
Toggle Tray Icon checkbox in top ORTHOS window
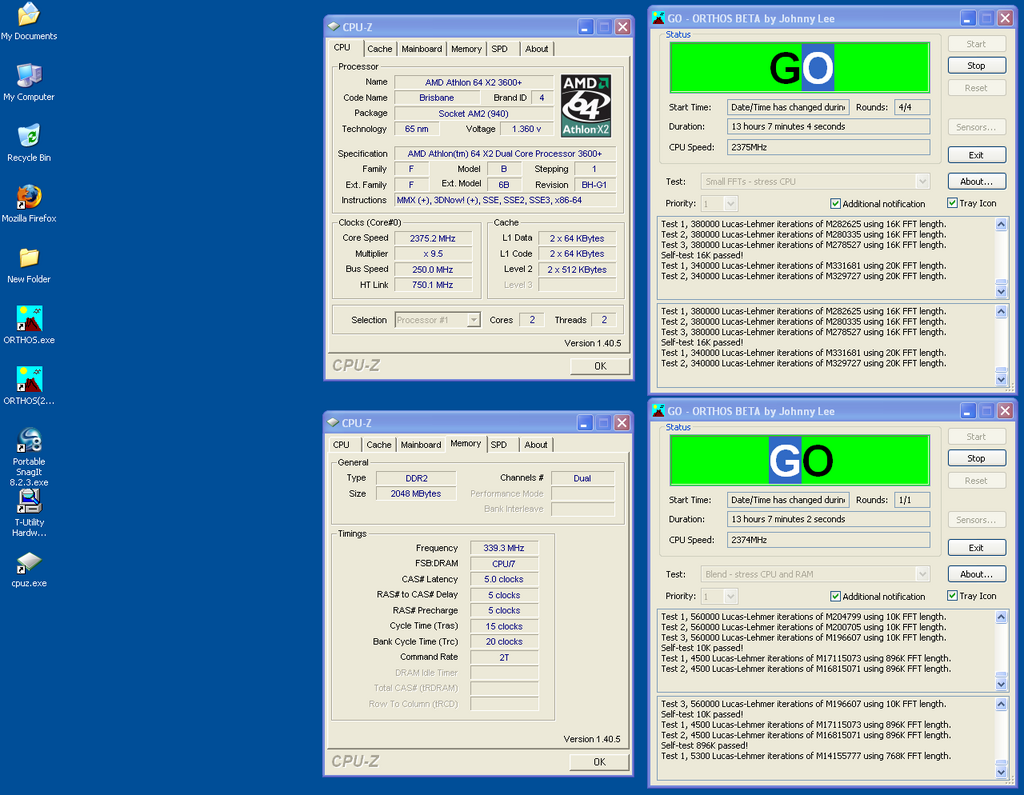(x=953, y=203)
